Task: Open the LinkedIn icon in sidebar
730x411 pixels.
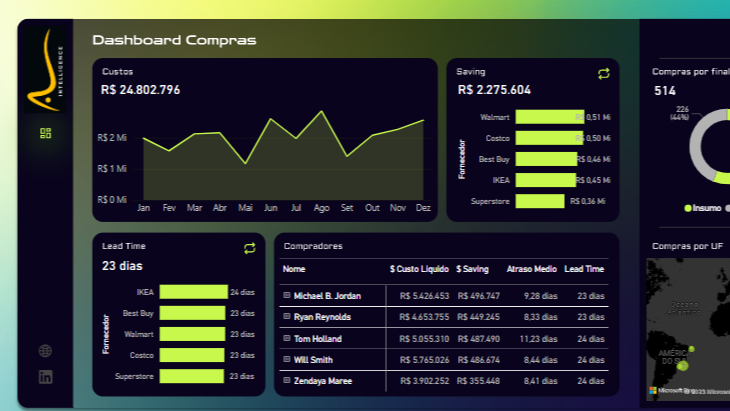Action: (45, 377)
